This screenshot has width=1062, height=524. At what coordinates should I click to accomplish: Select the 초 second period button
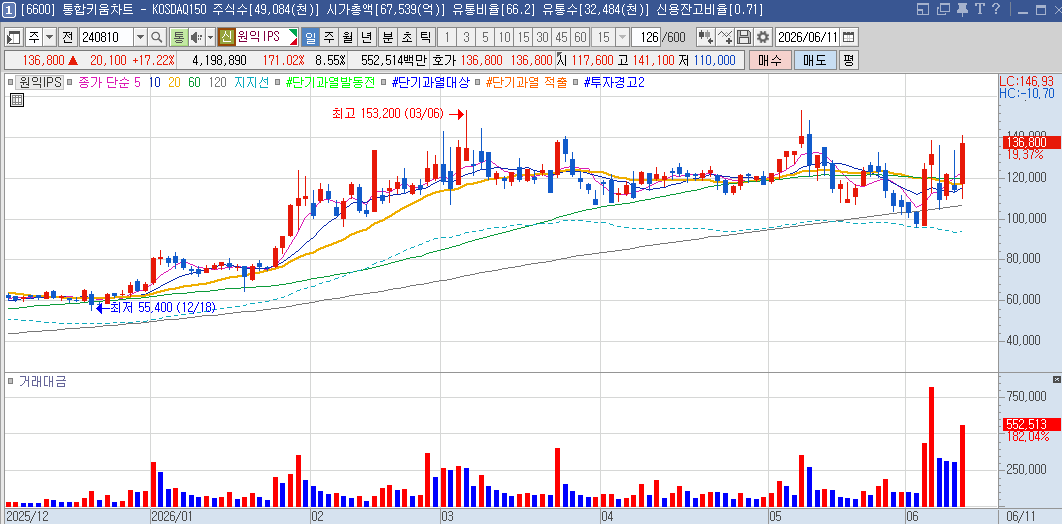point(406,37)
